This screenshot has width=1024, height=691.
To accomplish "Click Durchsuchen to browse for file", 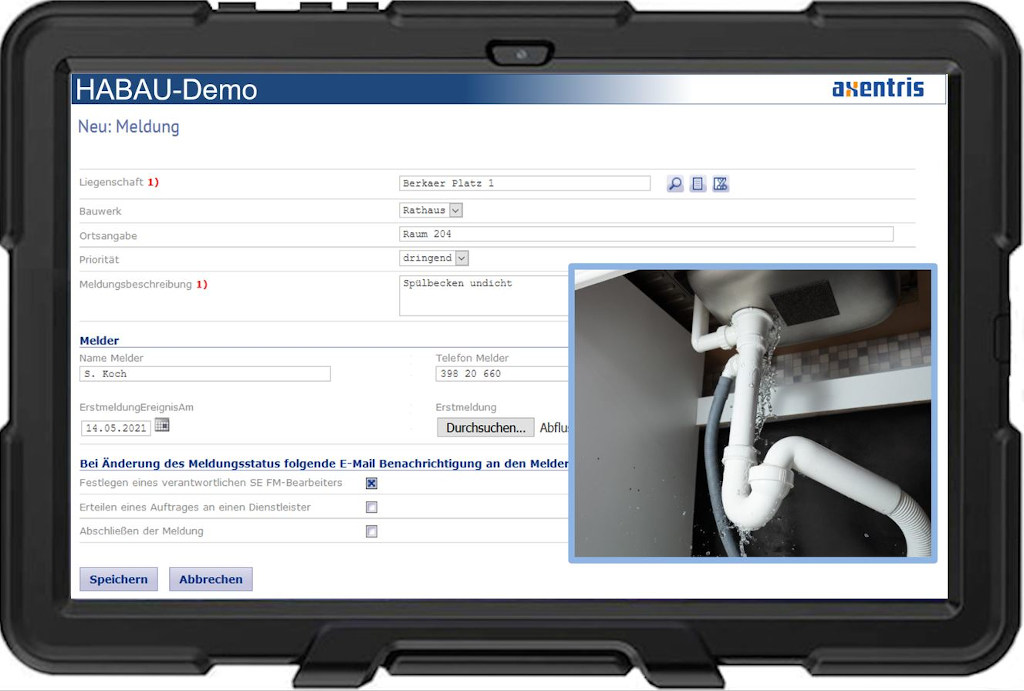I will [x=485, y=428].
